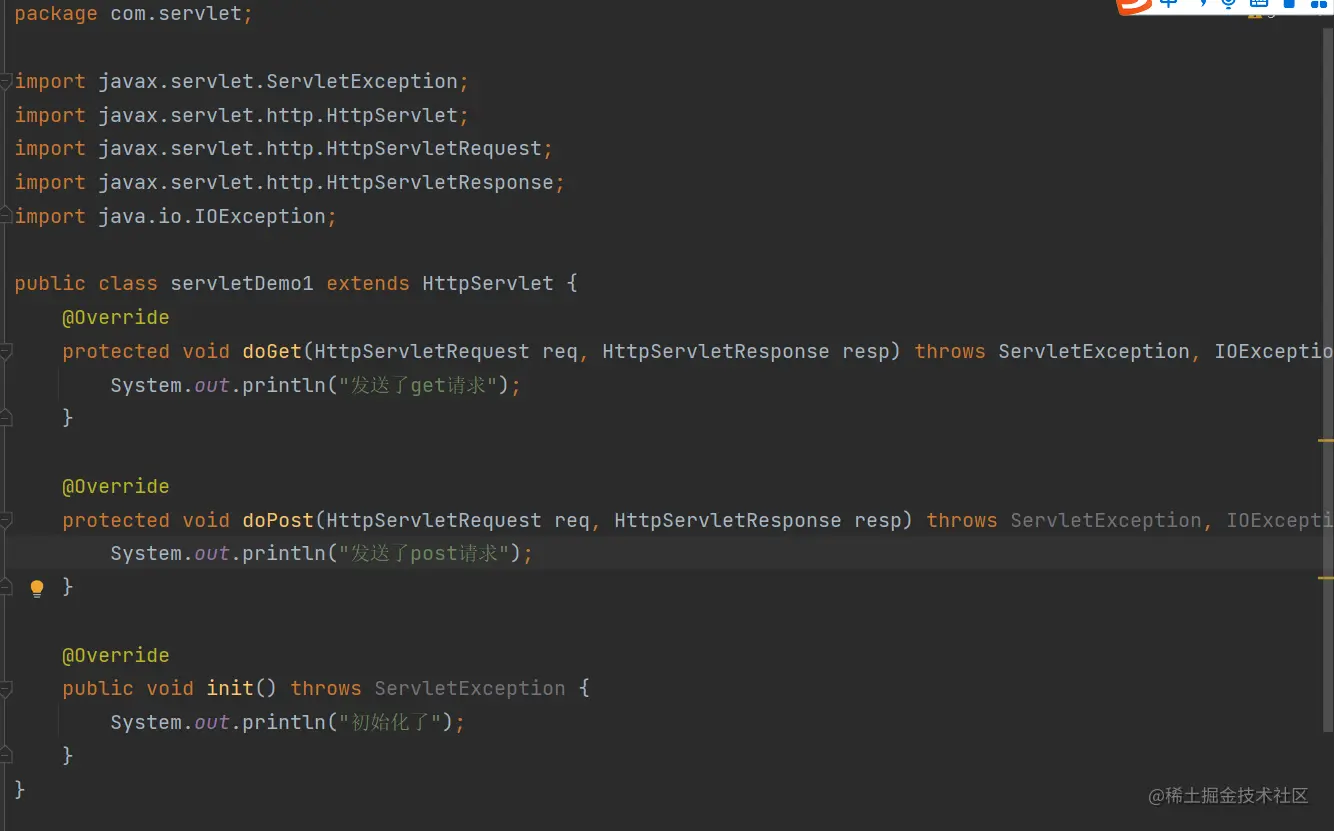The width and height of the screenshot is (1334, 831).
Task: Click fold marker beside import java.io.IOException
Action: 5,216
